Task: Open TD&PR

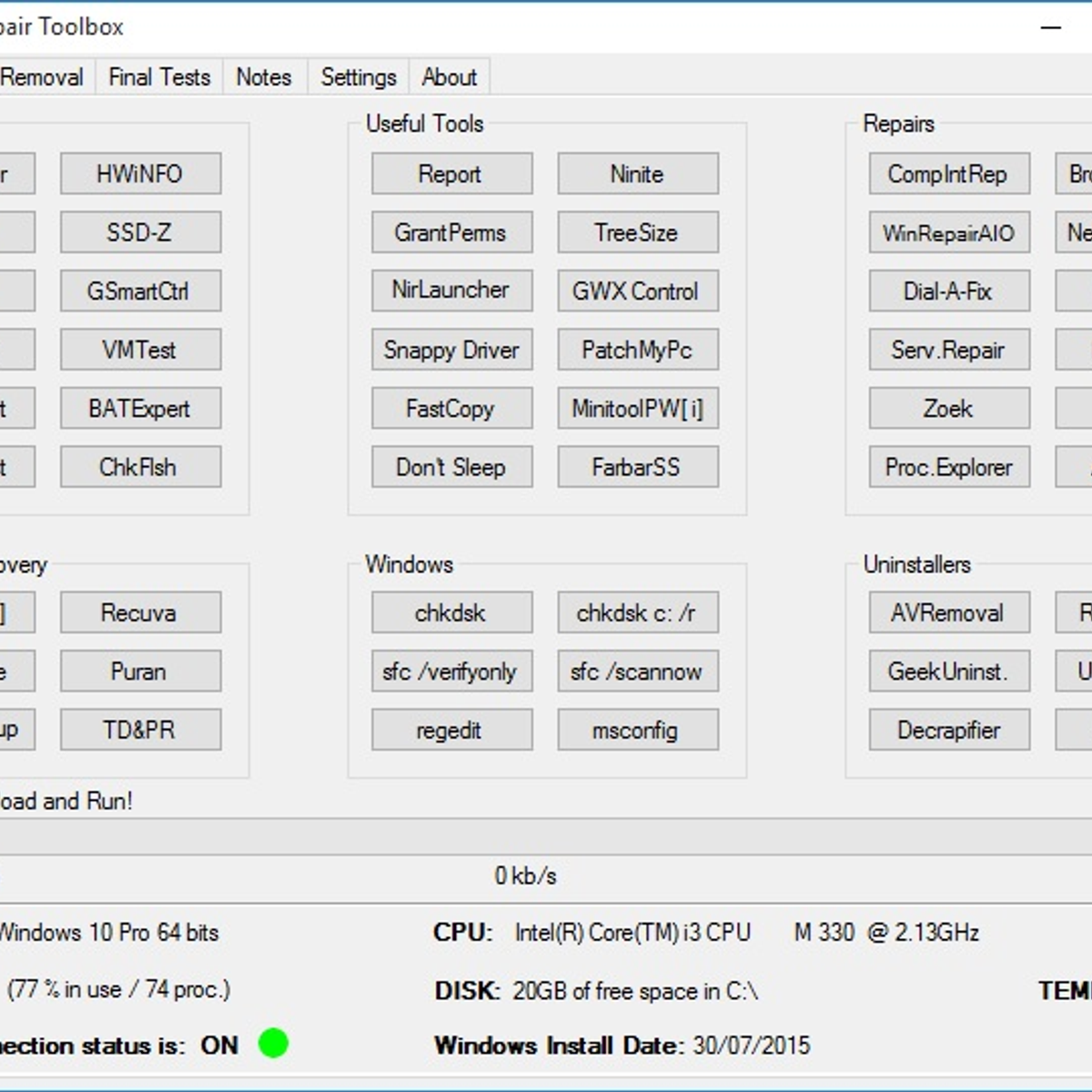Action: click(x=141, y=730)
